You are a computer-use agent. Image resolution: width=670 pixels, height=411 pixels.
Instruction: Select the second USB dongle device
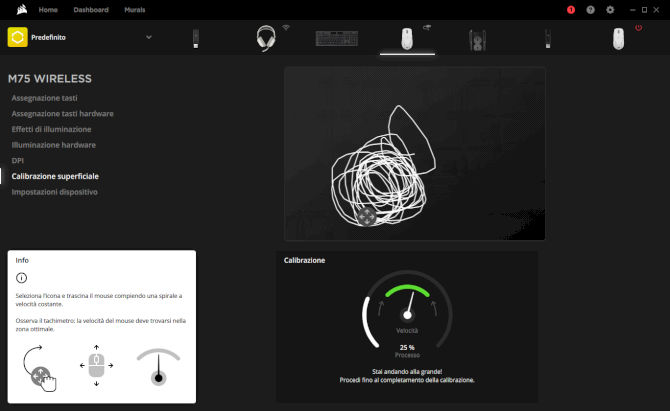(x=548, y=39)
